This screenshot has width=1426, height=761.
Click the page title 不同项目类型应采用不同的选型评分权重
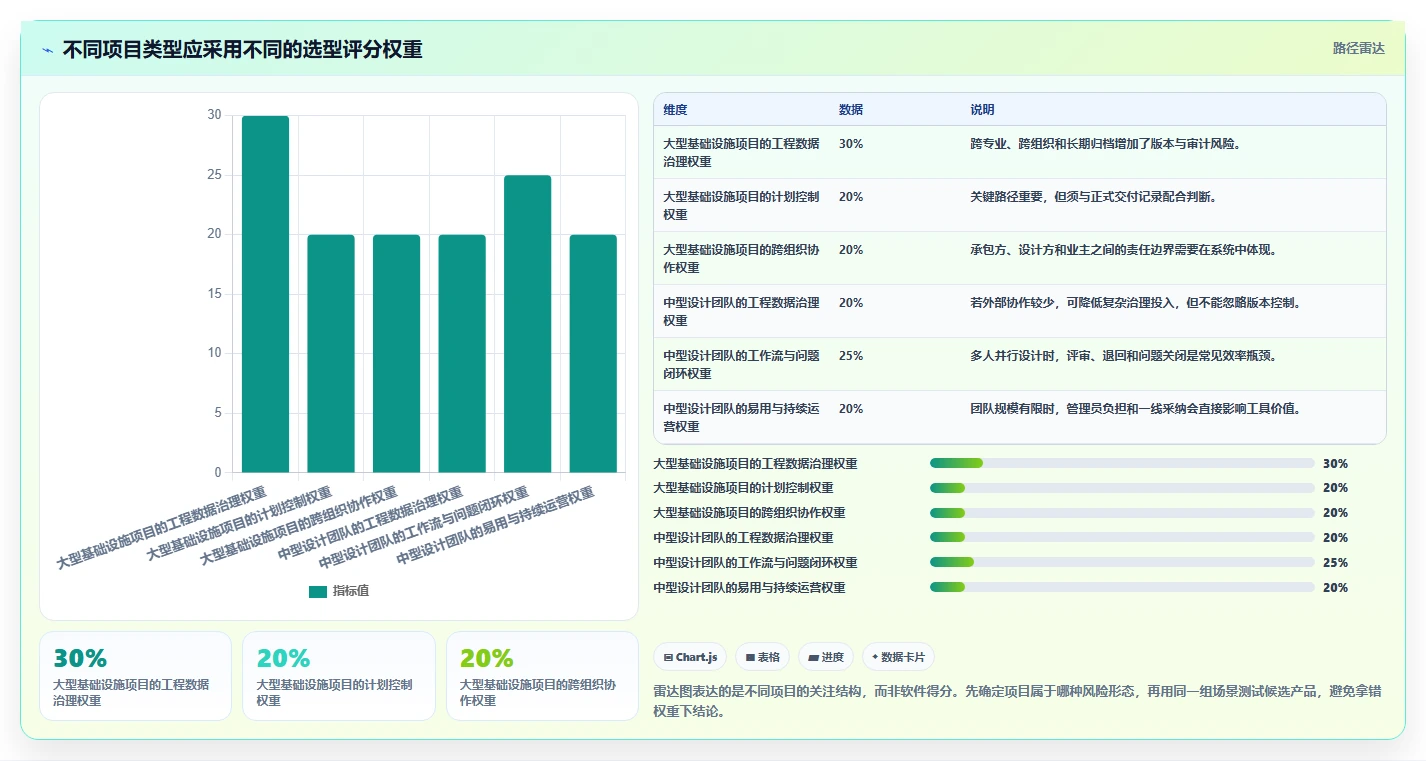[x=242, y=50]
